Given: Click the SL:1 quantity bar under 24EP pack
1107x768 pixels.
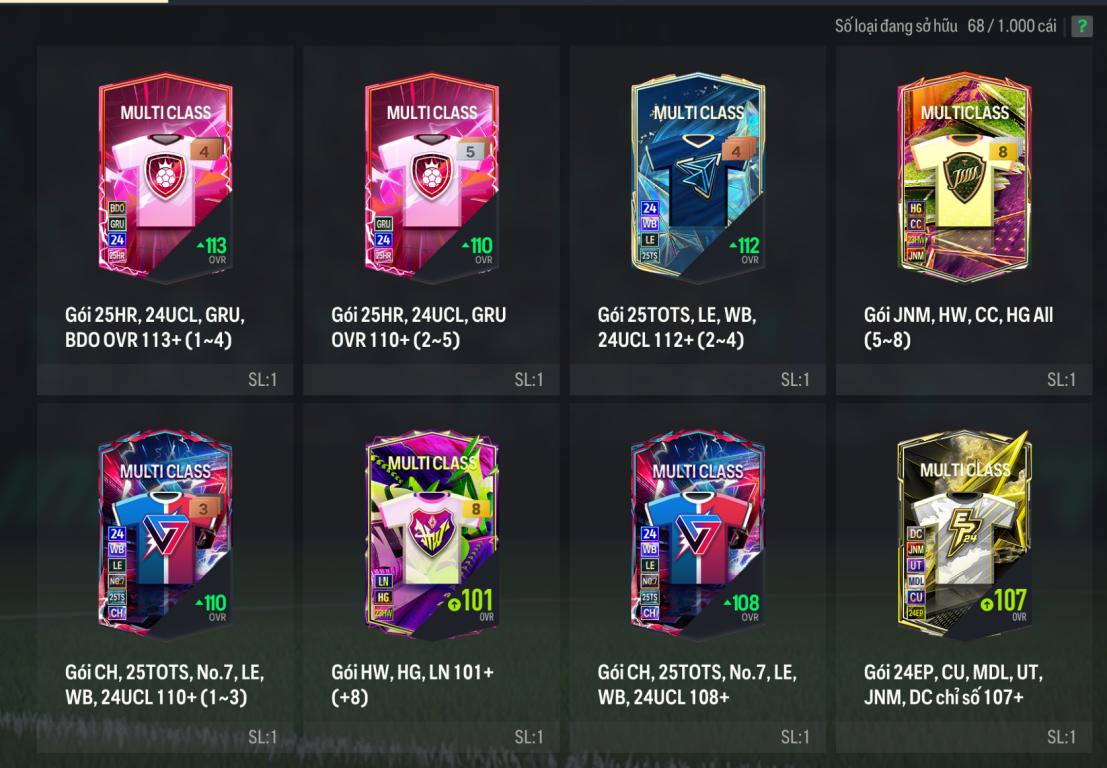Looking at the screenshot, I should pyautogui.click(x=964, y=737).
